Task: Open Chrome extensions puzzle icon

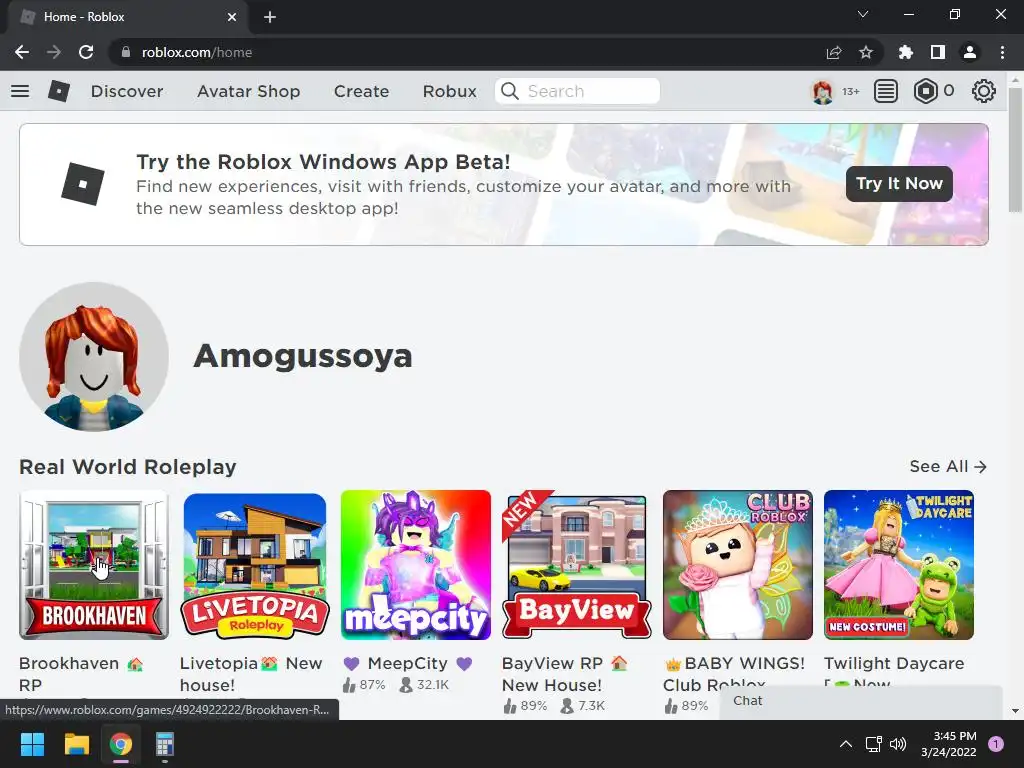Action: coord(906,52)
